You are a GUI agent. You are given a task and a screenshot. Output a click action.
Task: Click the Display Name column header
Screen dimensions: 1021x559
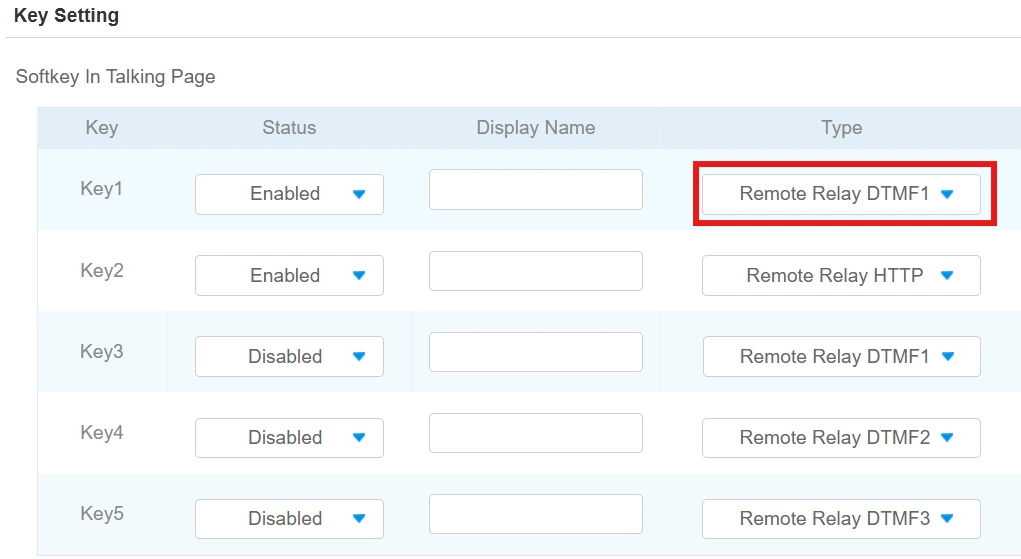(535, 128)
